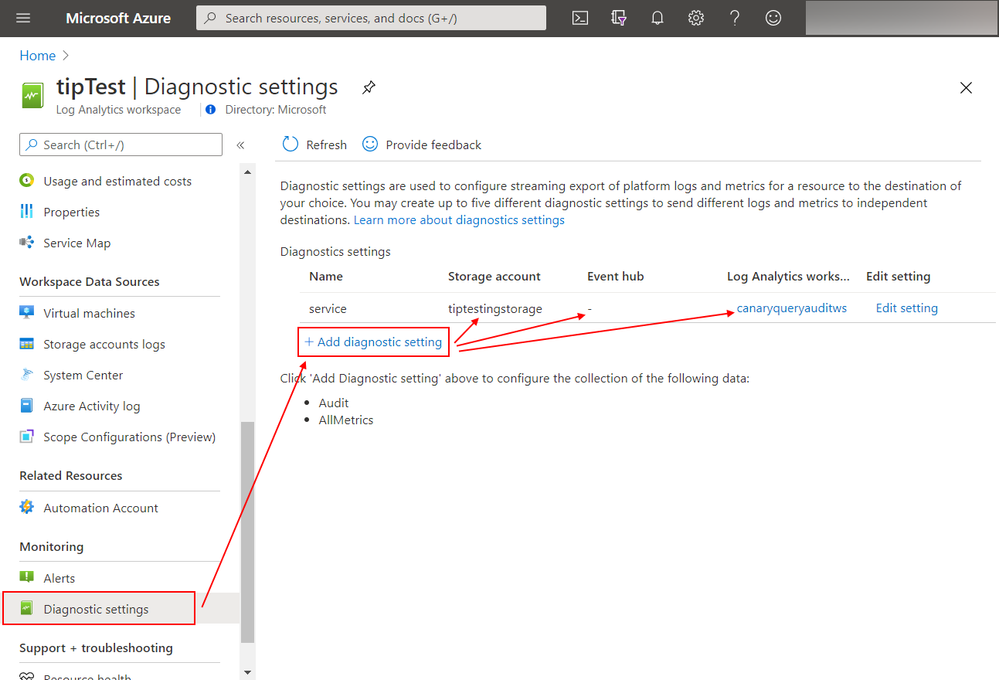This screenshot has height=680, width=999.
Task: Click the tipTest workspace icon
Action: 32,96
